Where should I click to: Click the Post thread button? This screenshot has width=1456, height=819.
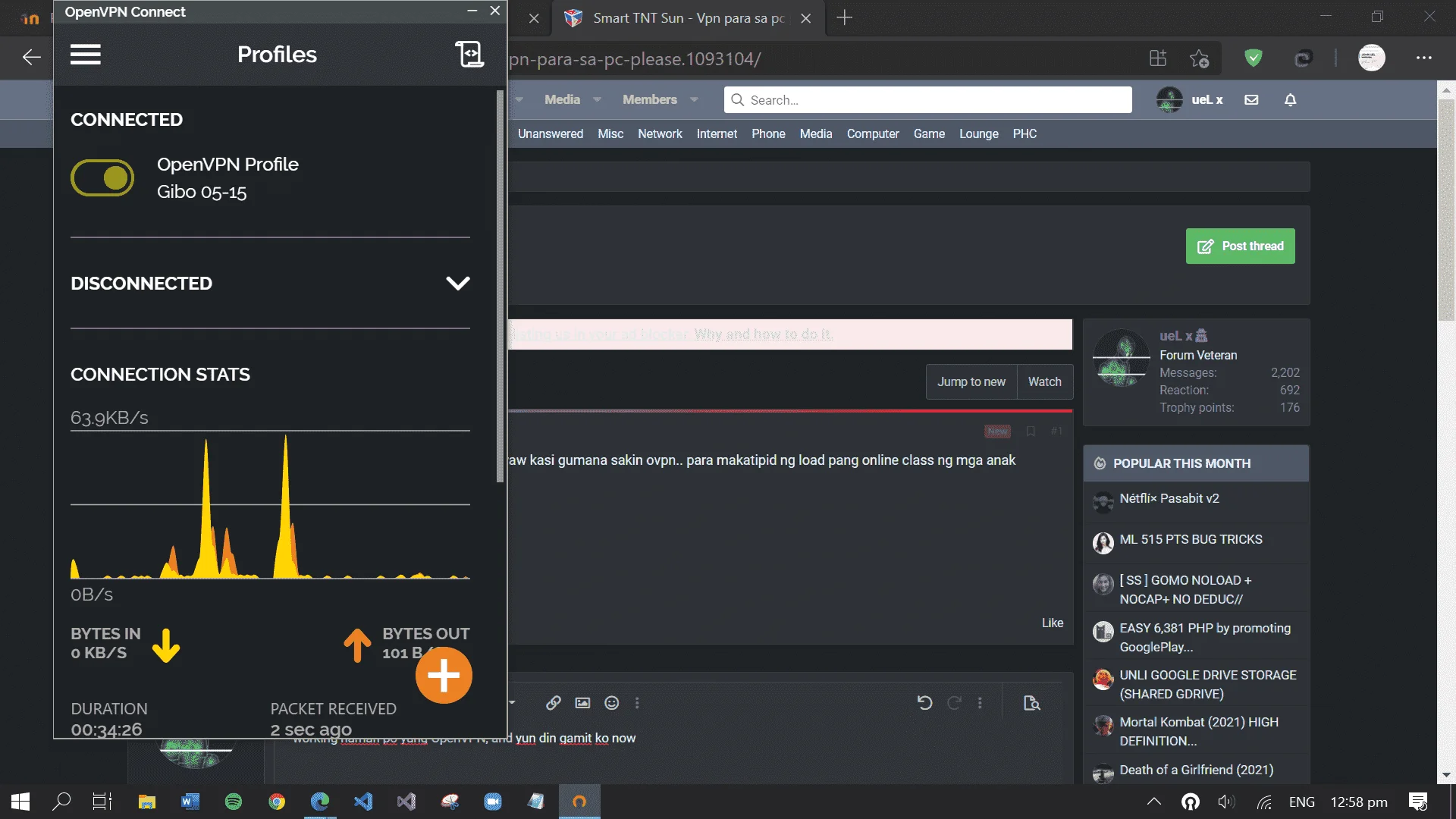click(x=1240, y=246)
